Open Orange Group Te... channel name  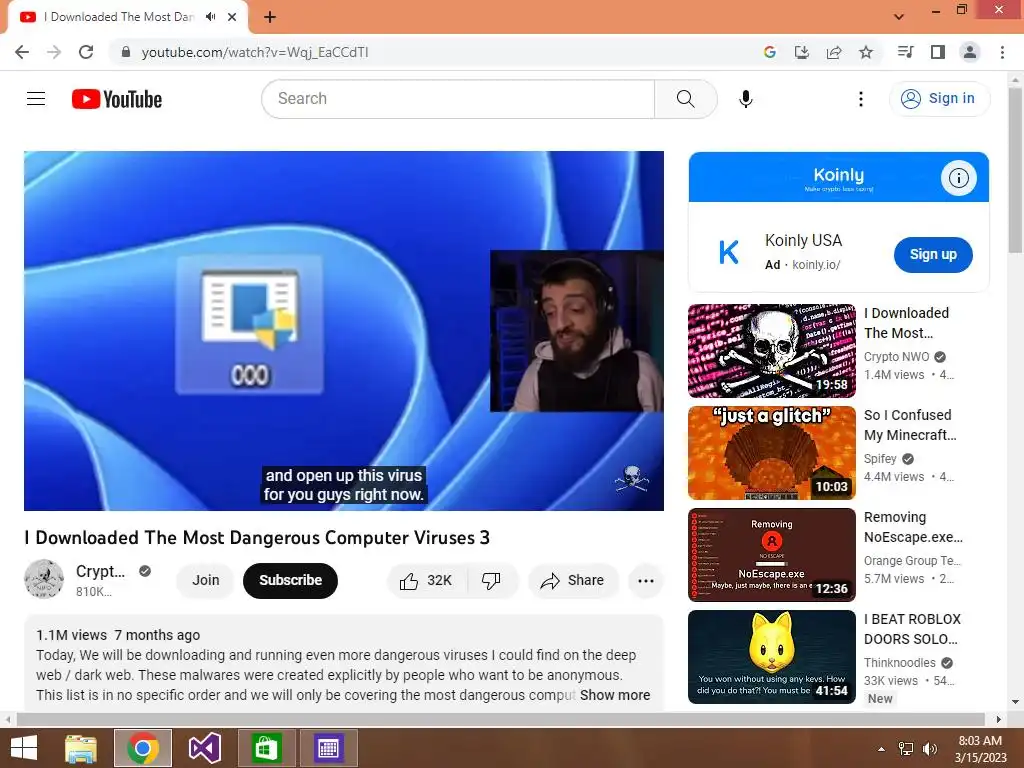(912, 560)
